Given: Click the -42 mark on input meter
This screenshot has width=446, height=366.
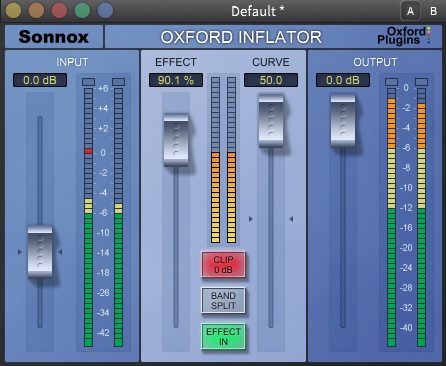Looking at the screenshot, I should coord(103,333).
